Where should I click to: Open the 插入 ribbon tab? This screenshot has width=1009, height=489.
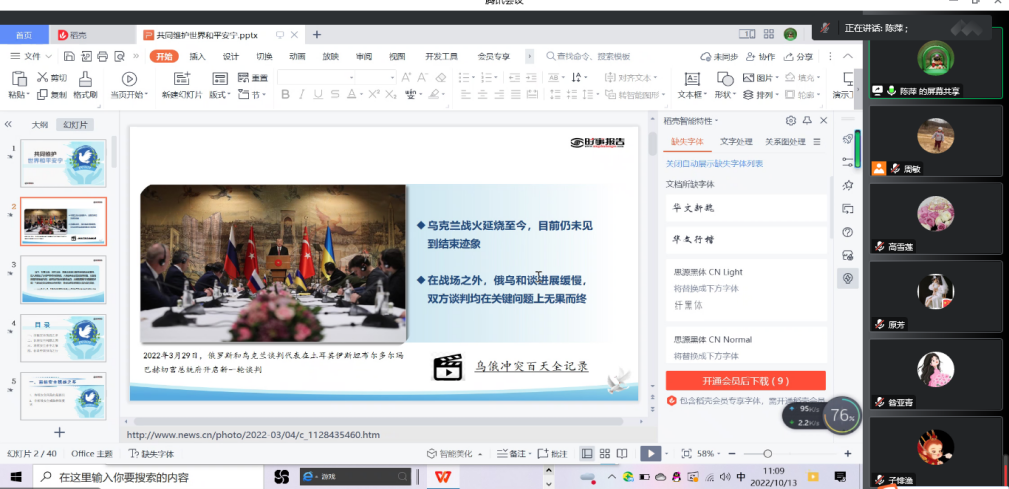pos(198,57)
